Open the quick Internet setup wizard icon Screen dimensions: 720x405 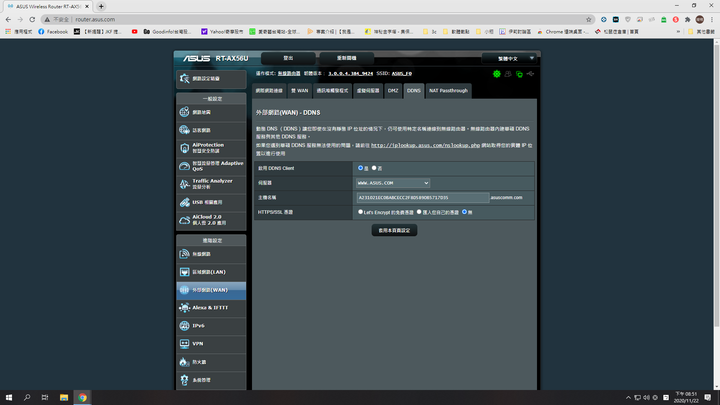185,79
